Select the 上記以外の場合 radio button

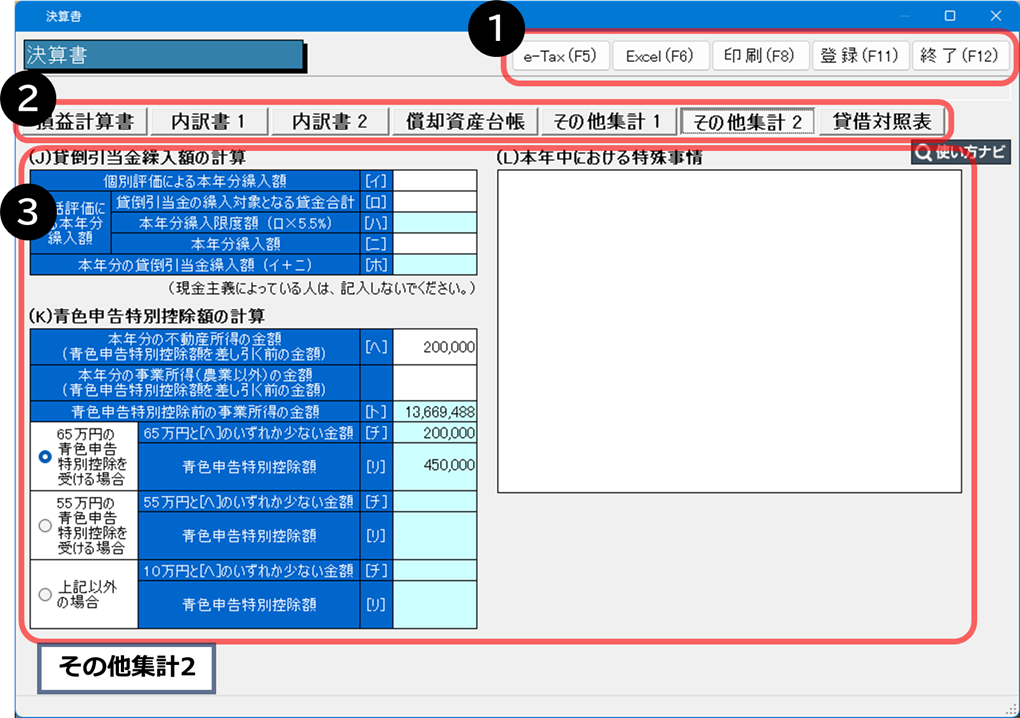pos(44,594)
